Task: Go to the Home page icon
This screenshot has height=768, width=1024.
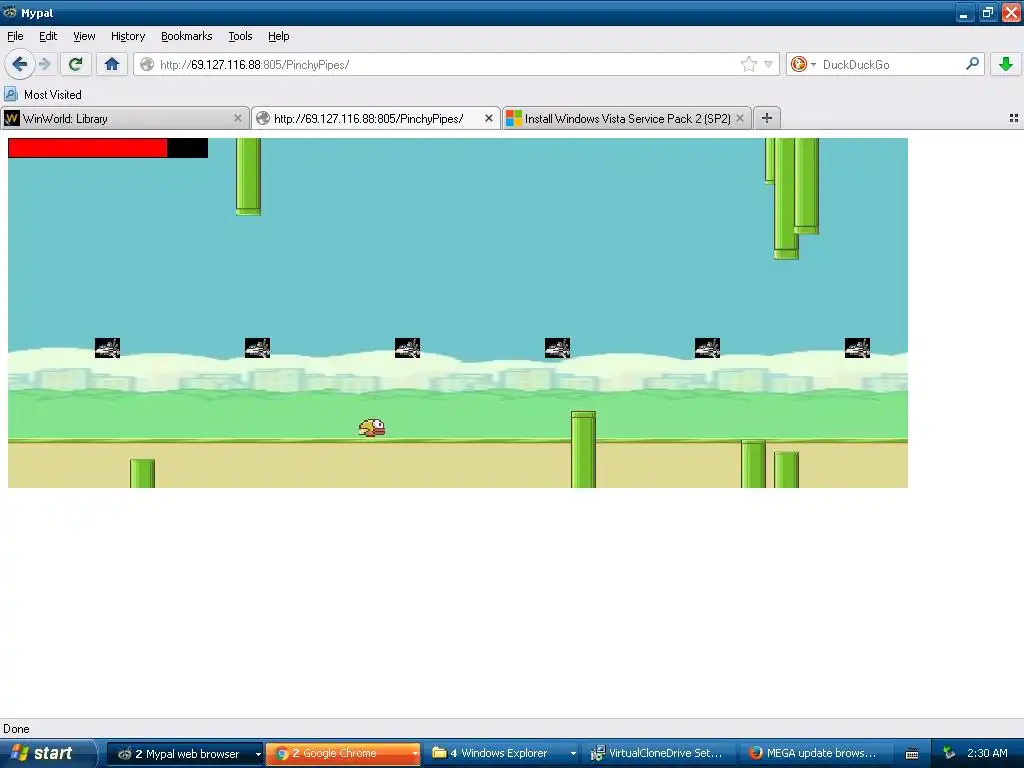Action: [112, 64]
